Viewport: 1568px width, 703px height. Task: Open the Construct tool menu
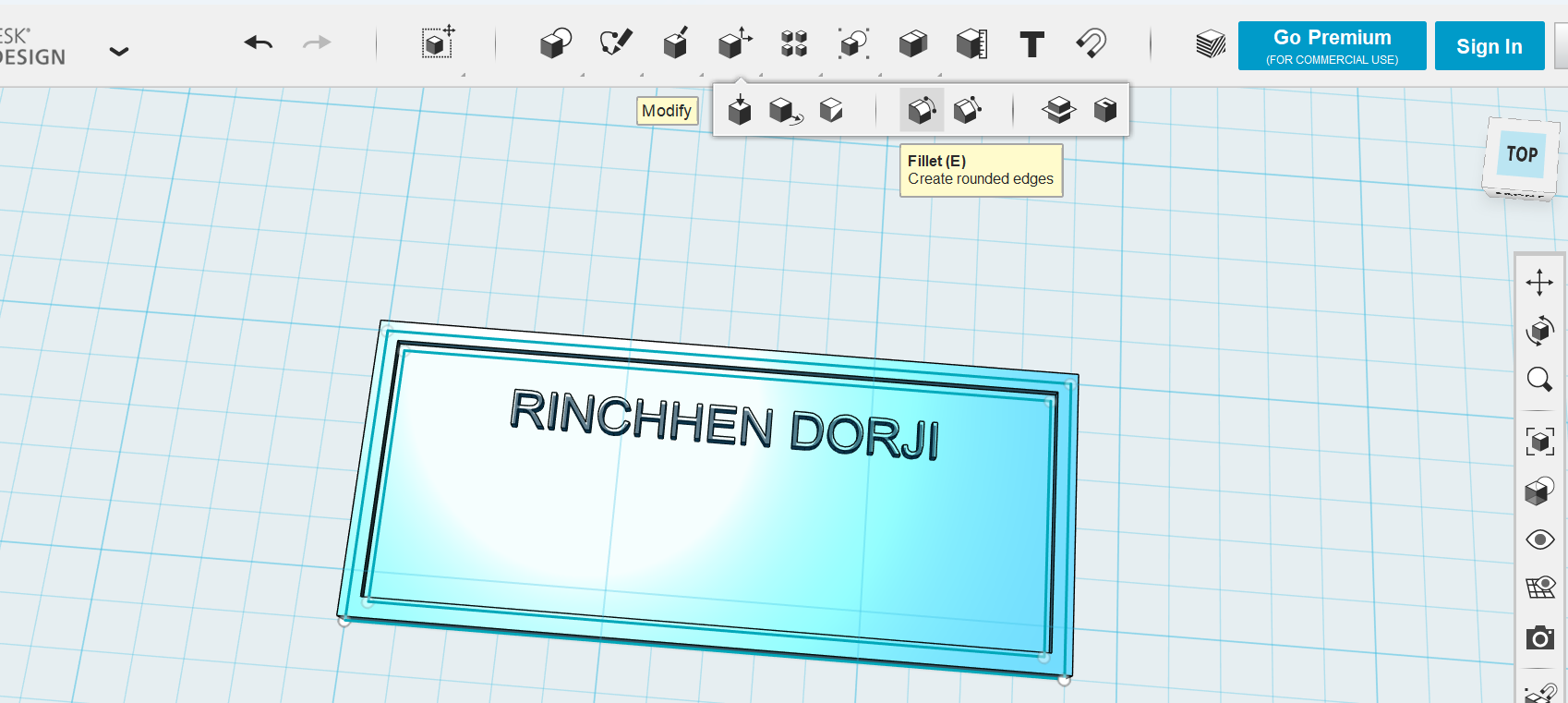[x=676, y=42]
